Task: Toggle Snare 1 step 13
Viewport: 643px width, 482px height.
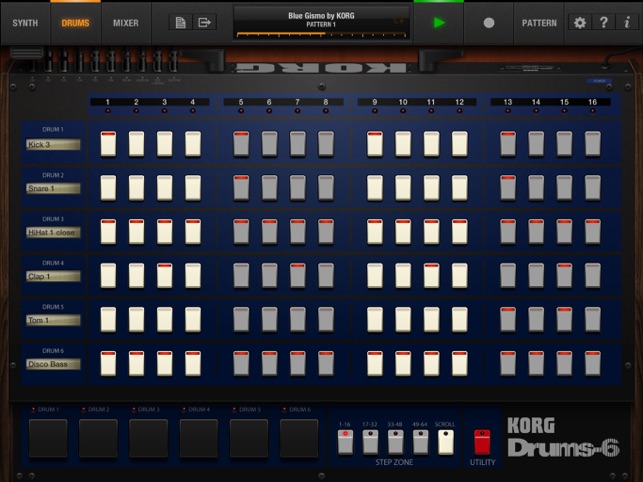Action: 508,188
